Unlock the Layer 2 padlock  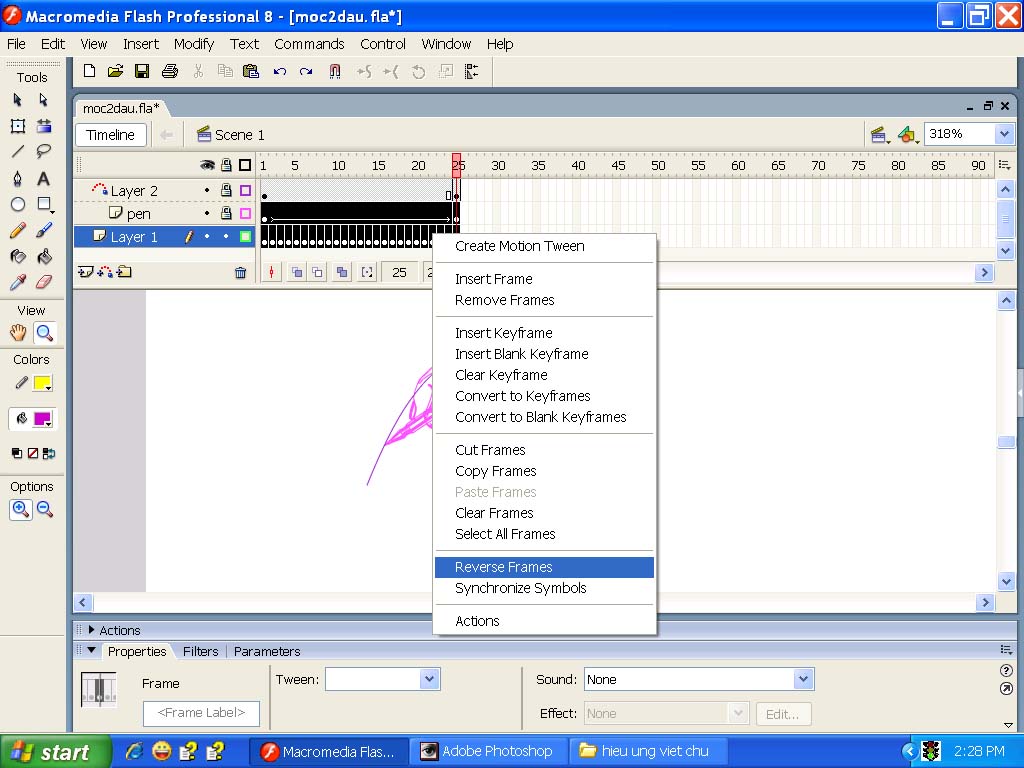pos(226,190)
